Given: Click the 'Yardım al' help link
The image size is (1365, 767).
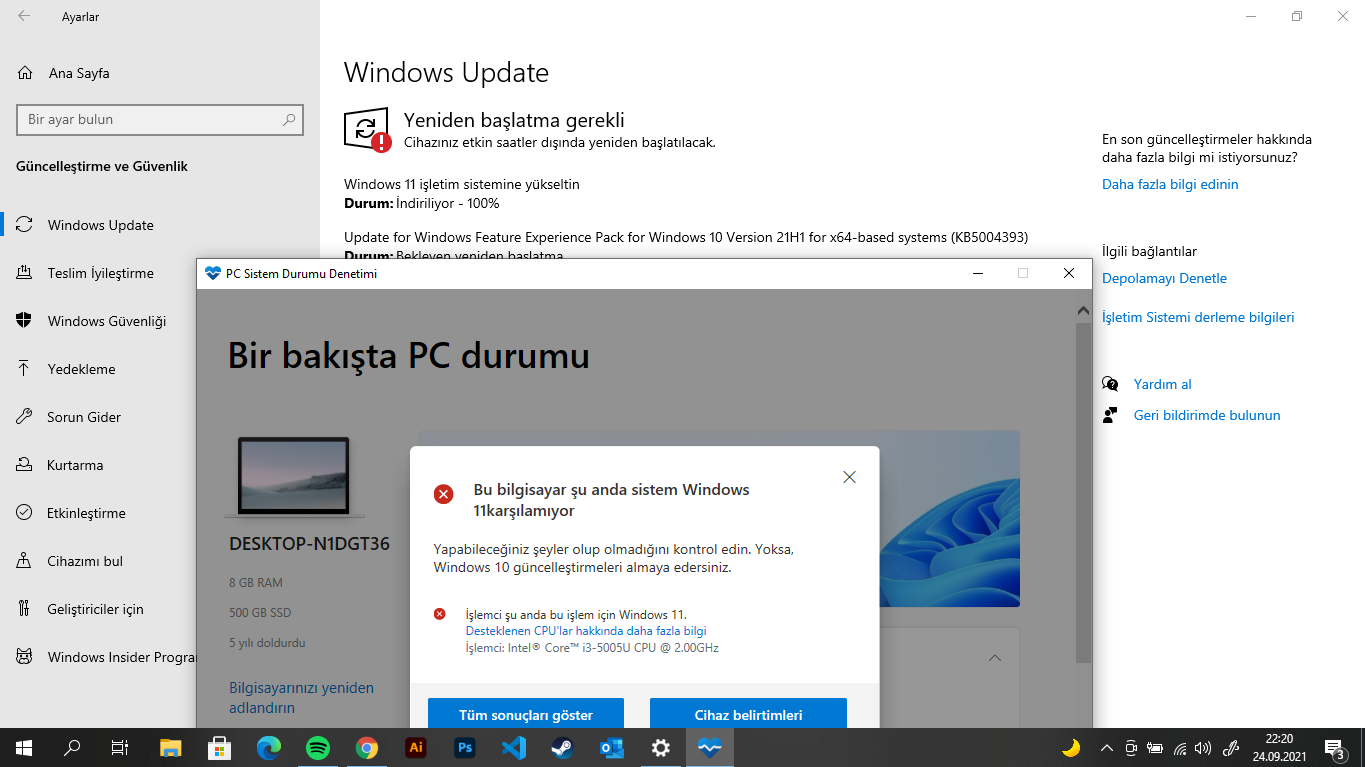Looking at the screenshot, I should click(1162, 384).
